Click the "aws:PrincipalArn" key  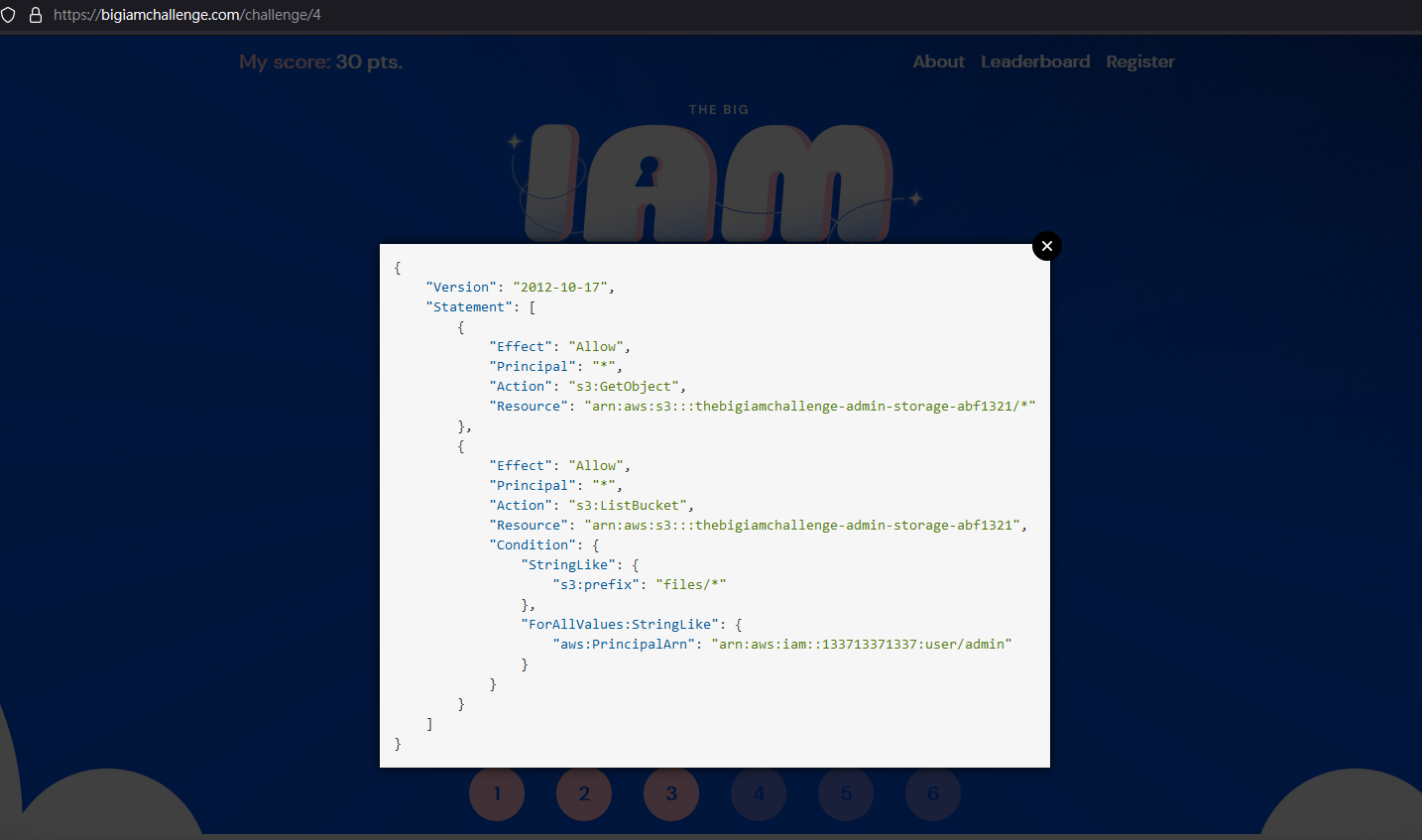tap(624, 645)
